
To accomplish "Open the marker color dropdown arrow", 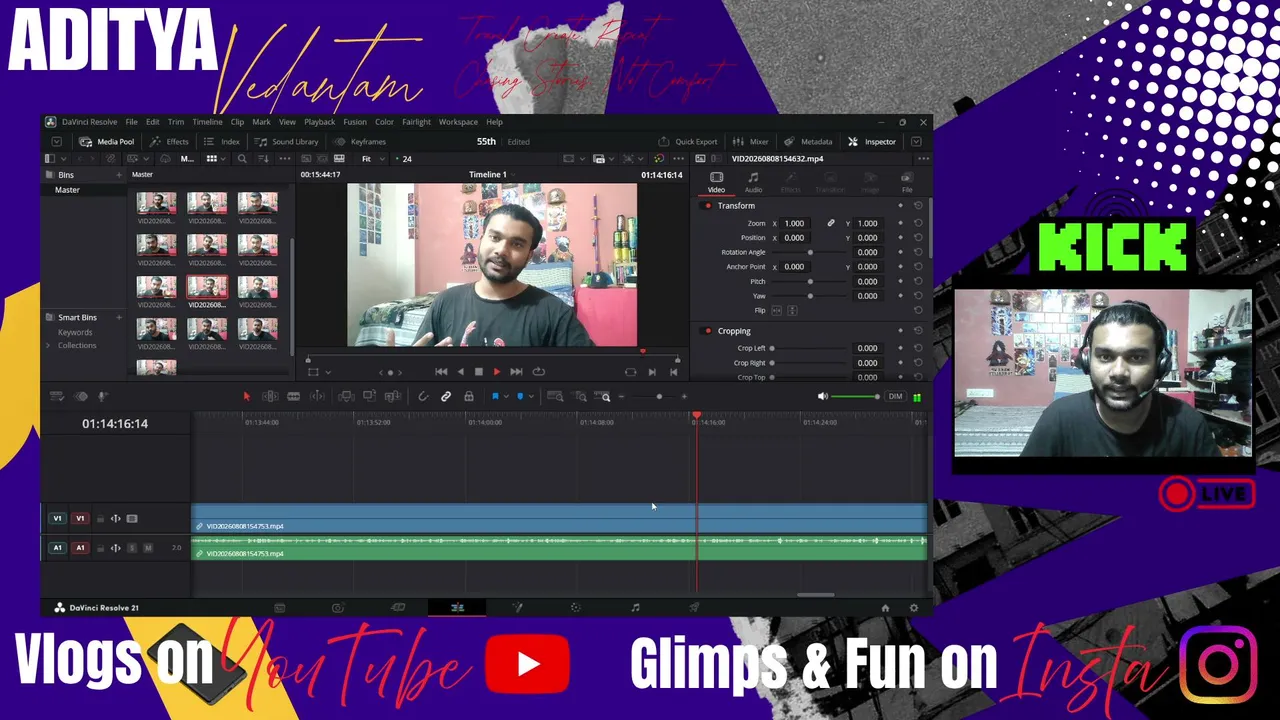I will (530, 397).
